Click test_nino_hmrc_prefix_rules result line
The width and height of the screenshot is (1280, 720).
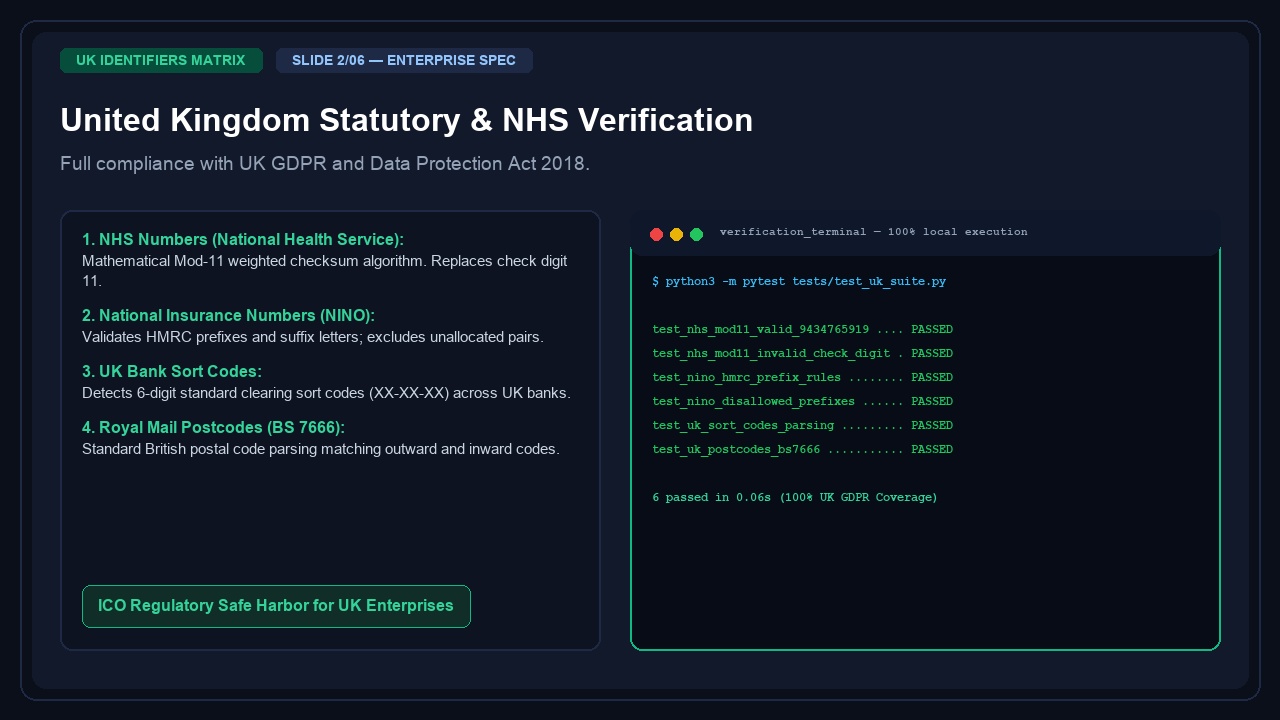coord(802,377)
